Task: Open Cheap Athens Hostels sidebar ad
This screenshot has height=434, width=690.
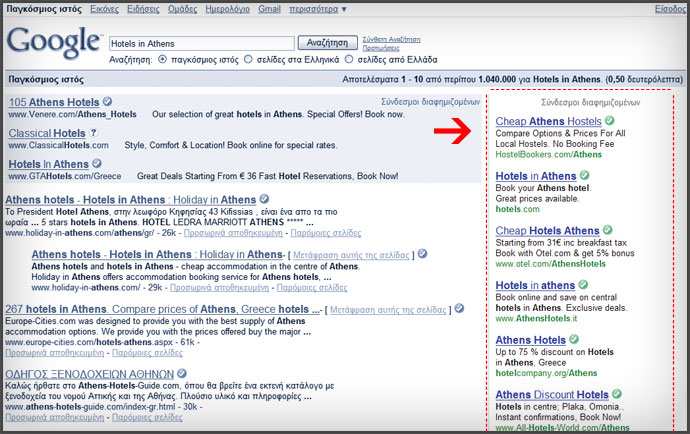Action: pyautogui.click(x=548, y=121)
